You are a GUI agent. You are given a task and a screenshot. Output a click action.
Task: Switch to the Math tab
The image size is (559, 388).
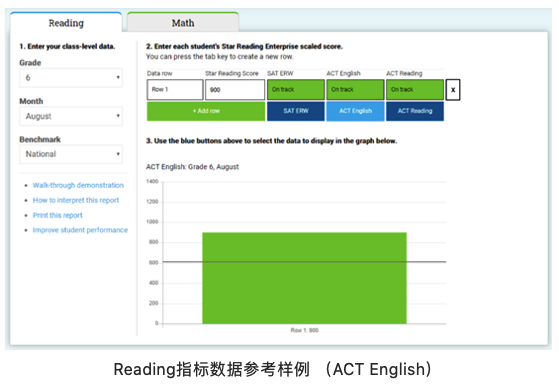pyautogui.click(x=183, y=23)
